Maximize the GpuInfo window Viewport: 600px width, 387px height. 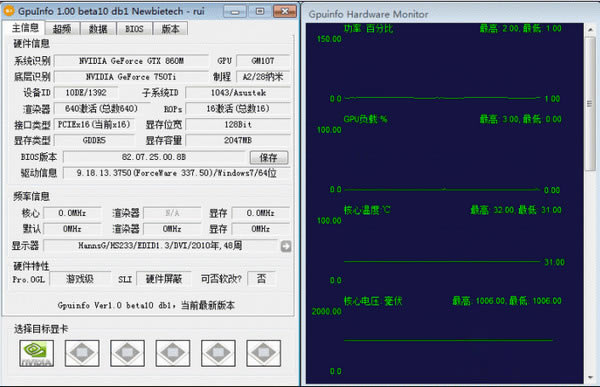click(x=260, y=11)
